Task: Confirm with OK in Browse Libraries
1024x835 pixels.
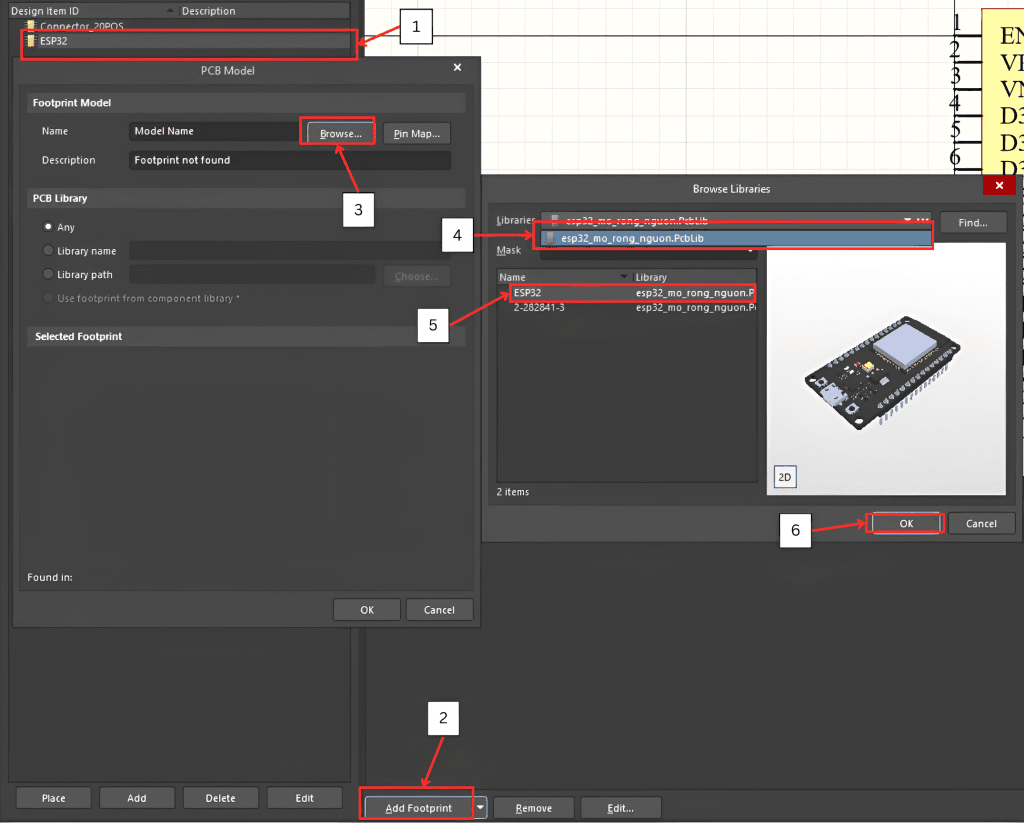Action: point(905,523)
